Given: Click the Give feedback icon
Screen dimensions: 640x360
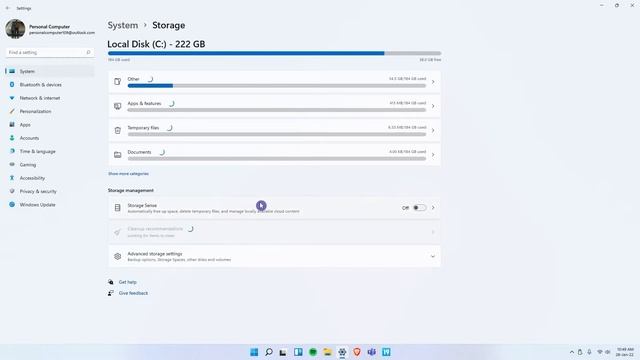Looking at the screenshot, I should click(x=111, y=293).
